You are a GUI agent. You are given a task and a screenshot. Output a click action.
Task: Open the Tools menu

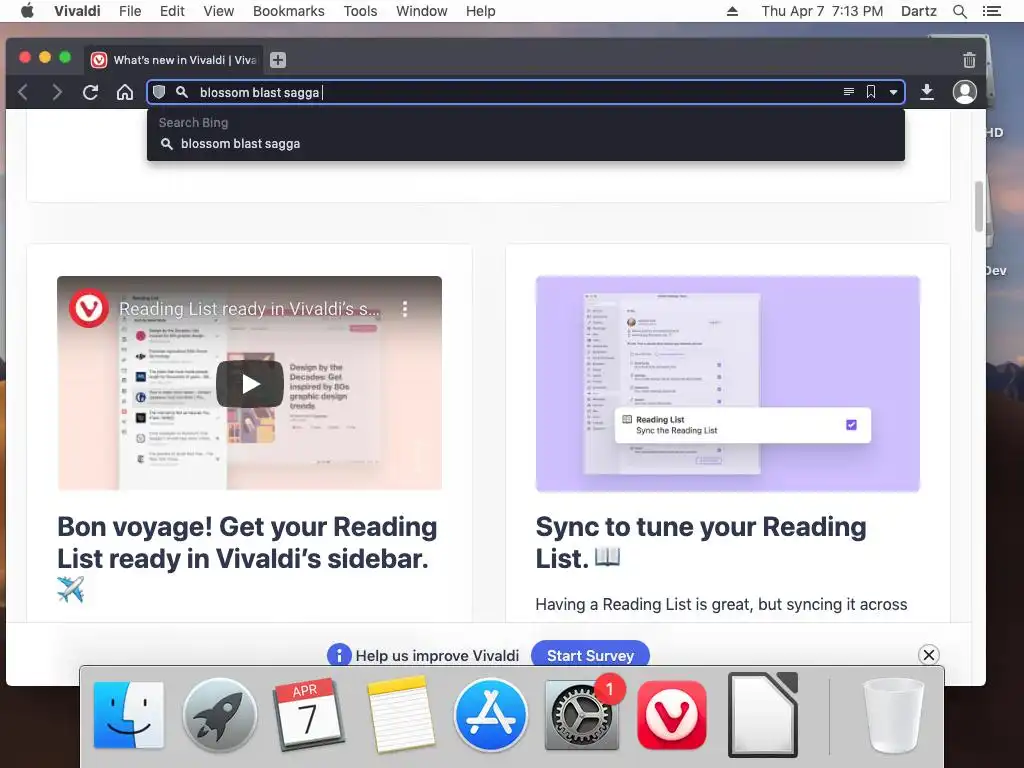point(360,11)
